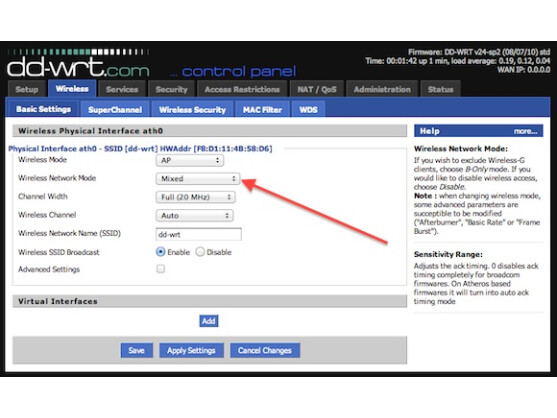The image size is (557, 418).
Task: Open the Status tab
Action: coord(440,89)
